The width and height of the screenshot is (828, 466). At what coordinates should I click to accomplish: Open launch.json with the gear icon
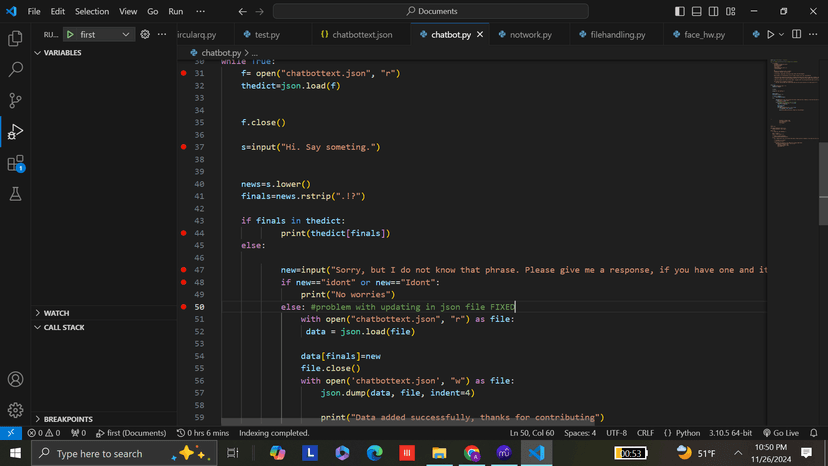coord(145,34)
